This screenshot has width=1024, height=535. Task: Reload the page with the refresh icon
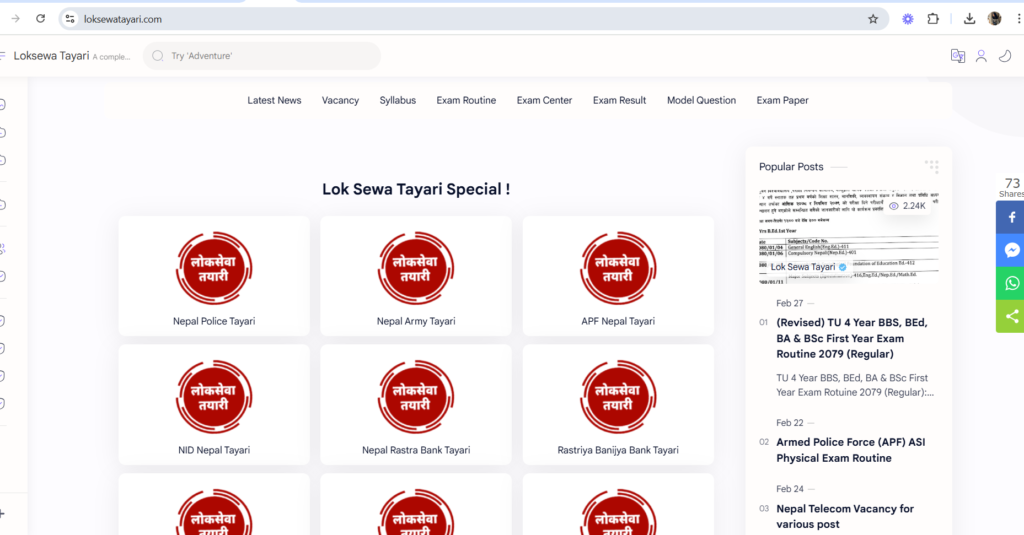point(40,19)
